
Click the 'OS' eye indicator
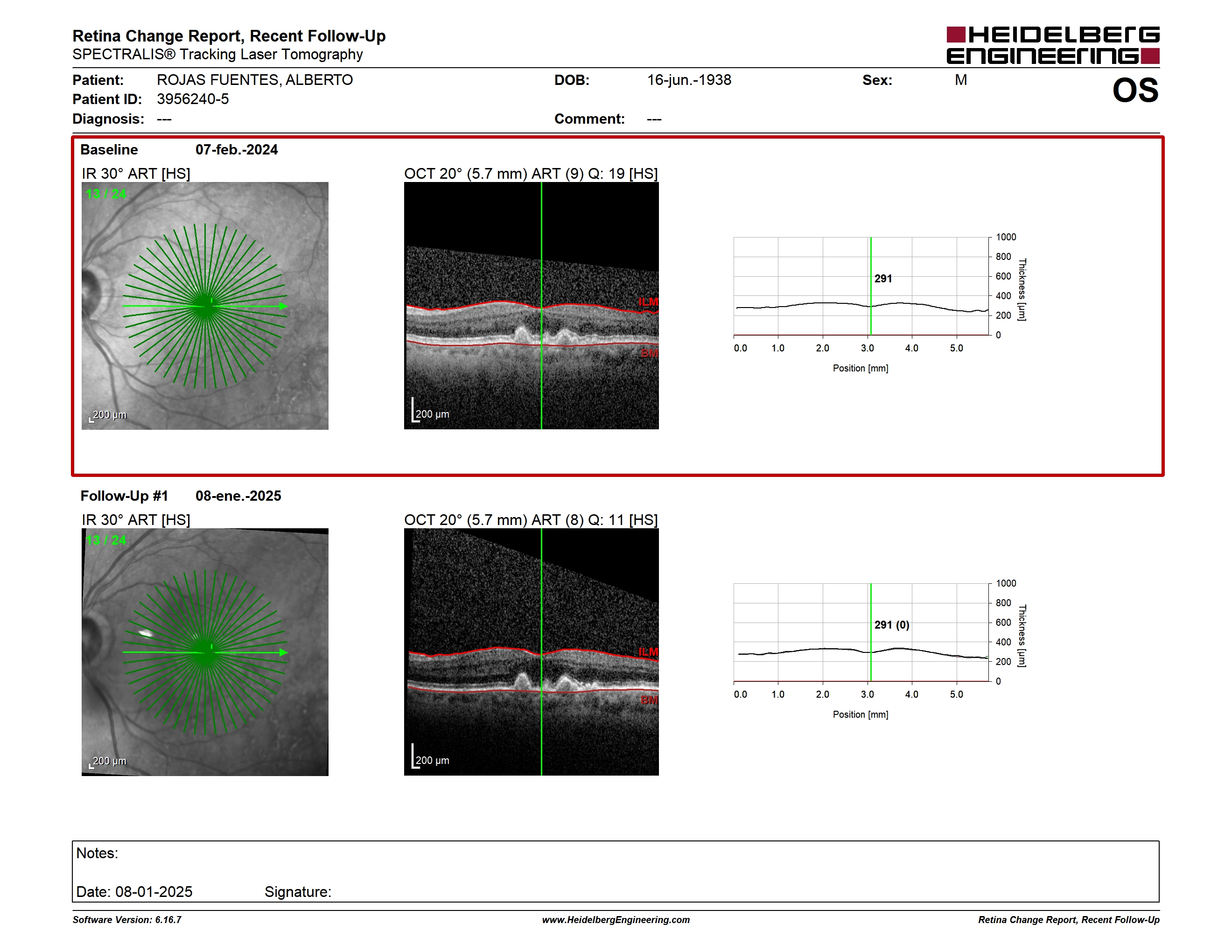[1135, 91]
